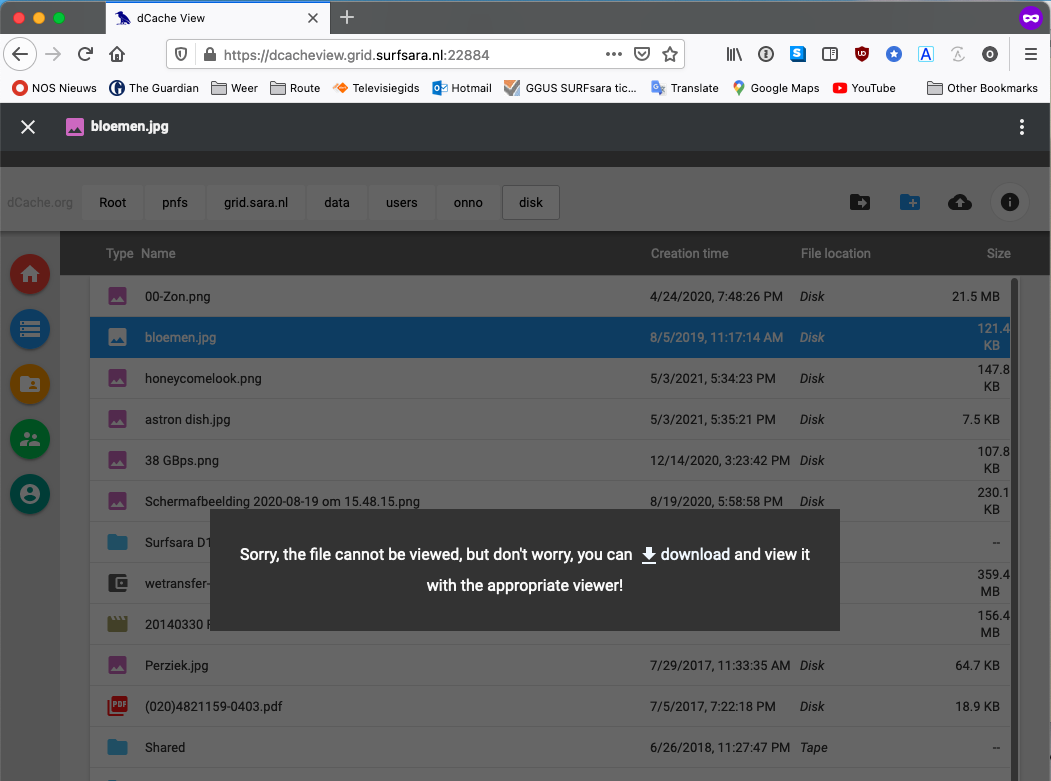Click the Type column header
This screenshot has width=1051, height=781.
[x=119, y=253]
